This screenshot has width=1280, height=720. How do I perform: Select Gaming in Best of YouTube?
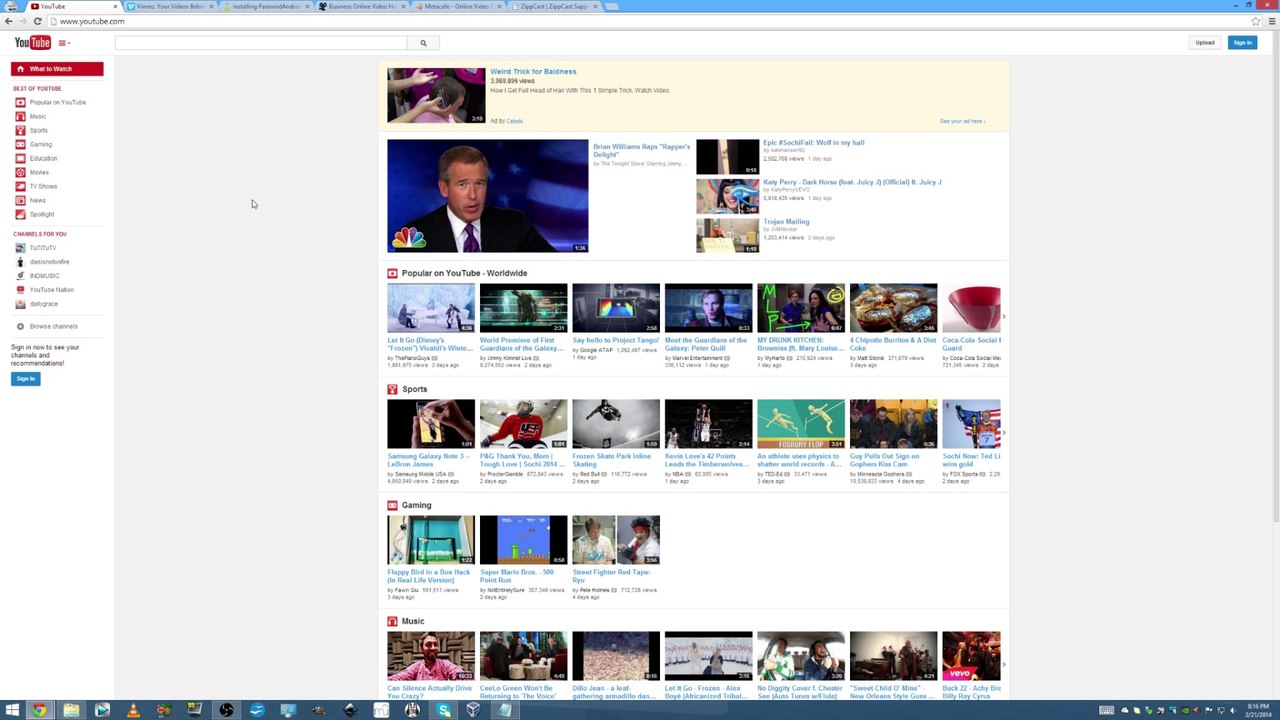click(x=40, y=144)
